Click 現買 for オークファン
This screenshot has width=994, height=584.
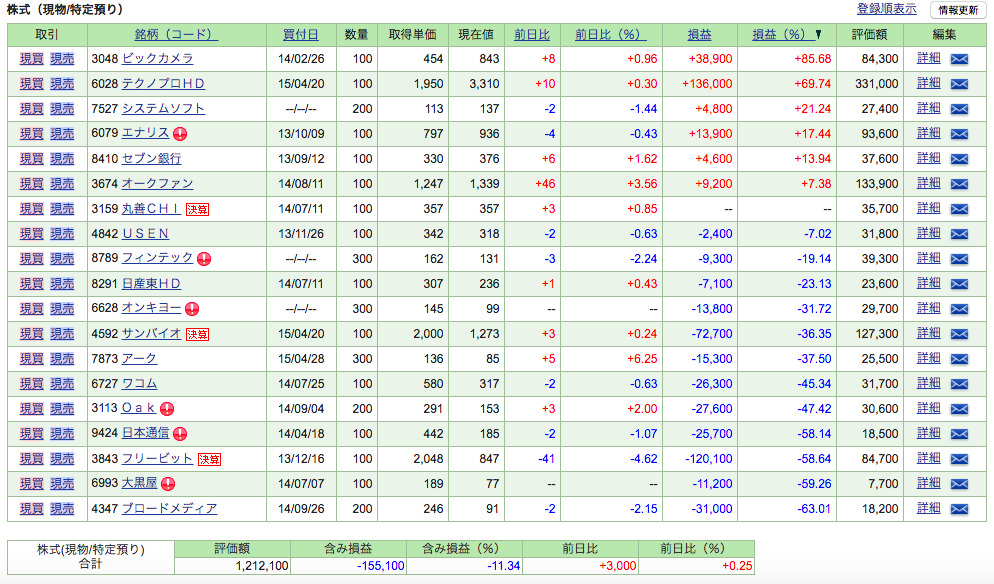point(31,184)
